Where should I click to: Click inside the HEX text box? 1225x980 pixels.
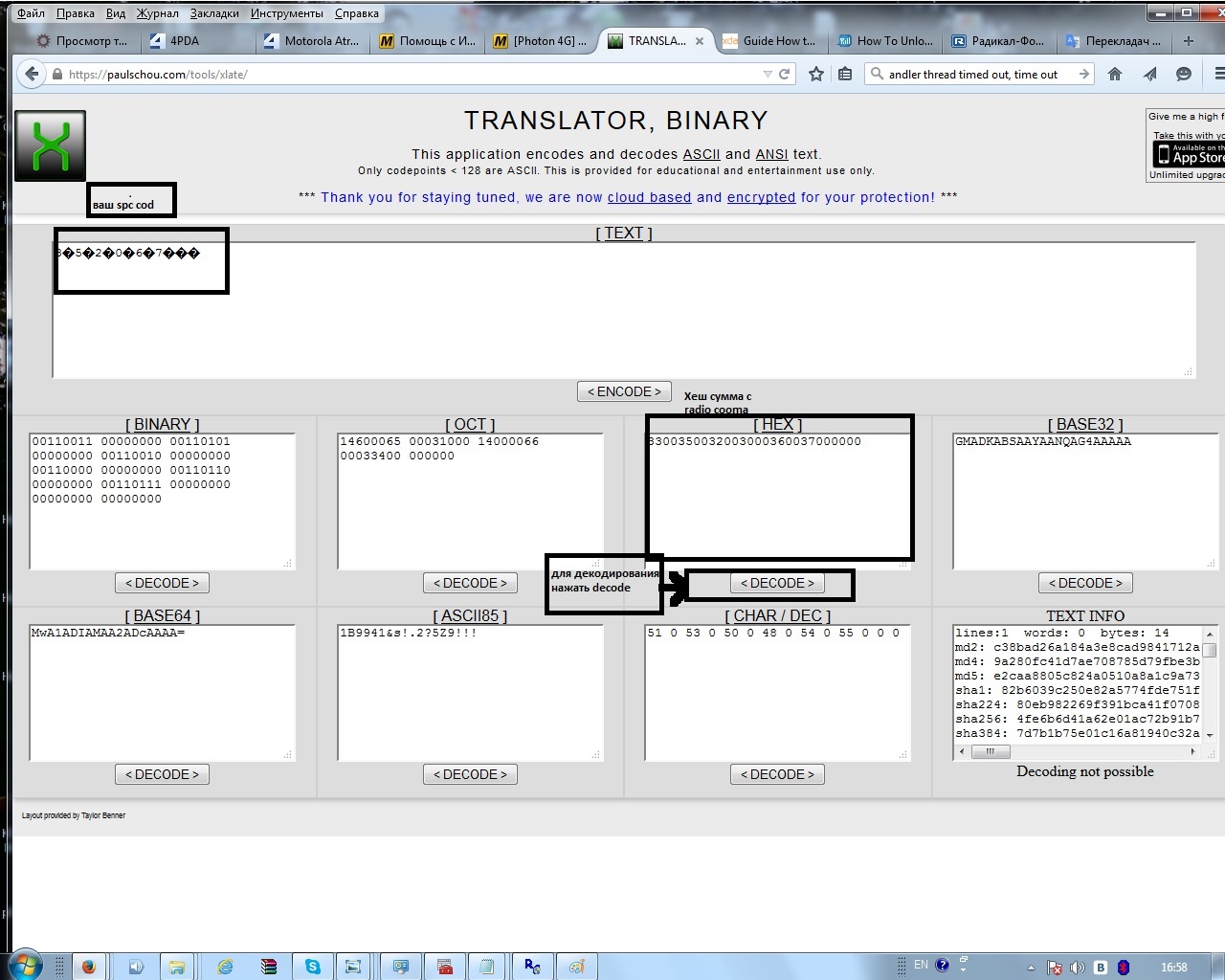tap(777, 501)
